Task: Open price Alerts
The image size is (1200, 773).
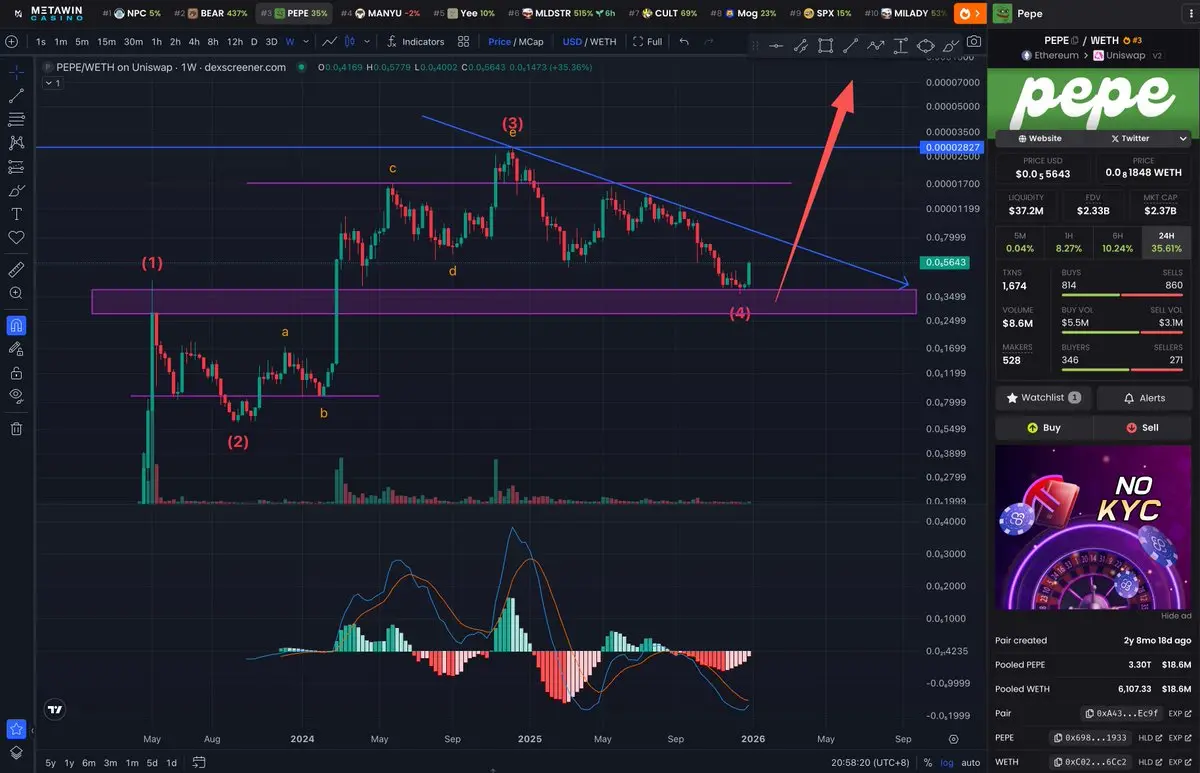Action: [x=1144, y=398]
